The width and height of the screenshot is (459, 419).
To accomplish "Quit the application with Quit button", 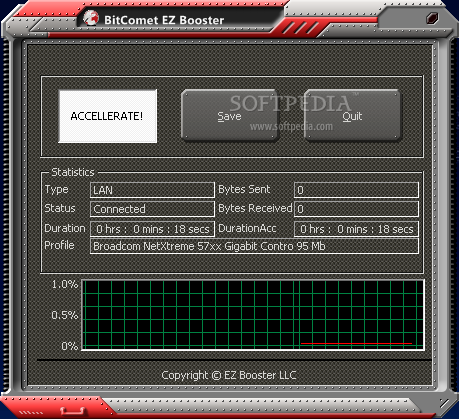I will coord(352,115).
